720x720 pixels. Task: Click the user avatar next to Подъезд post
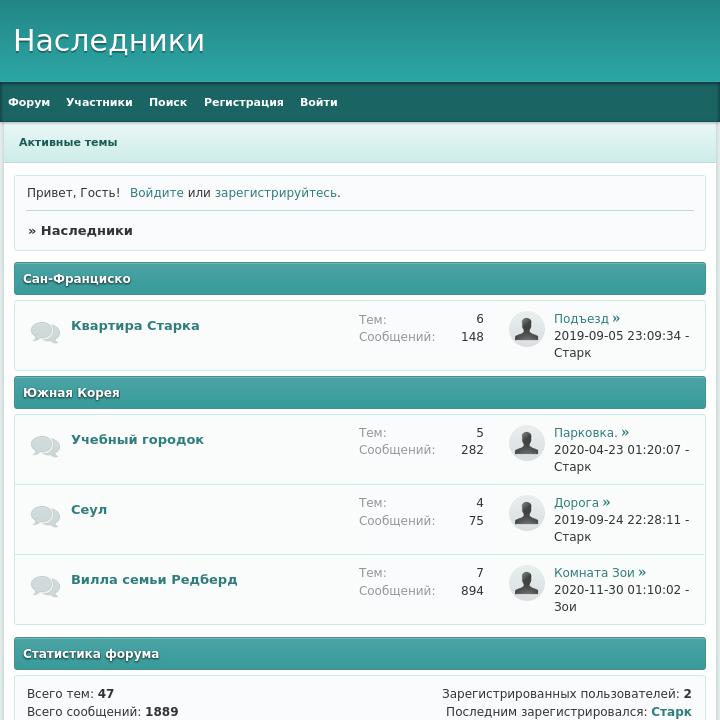[x=527, y=329]
